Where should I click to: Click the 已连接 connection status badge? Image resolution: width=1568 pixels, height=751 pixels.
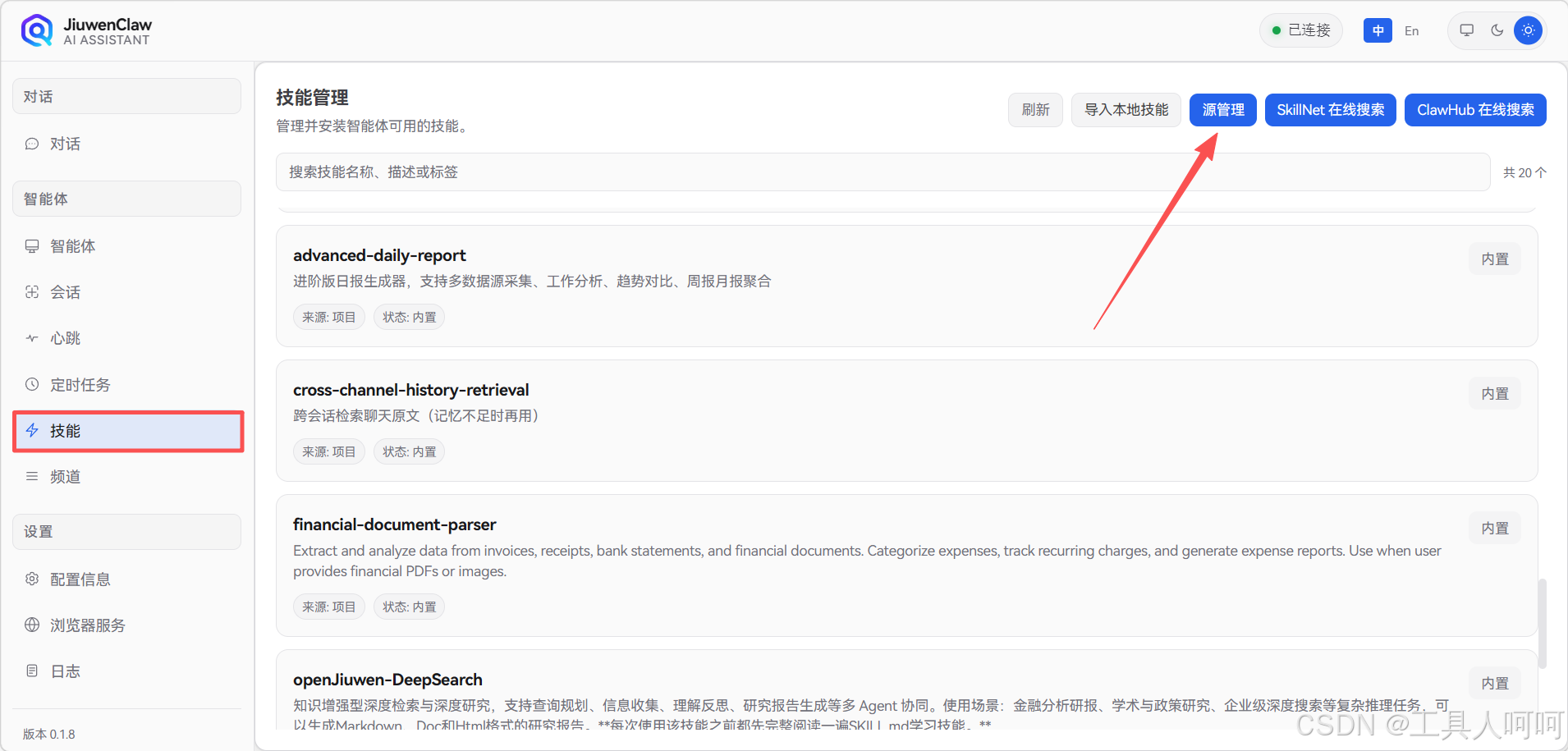click(x=1301, y=30)
